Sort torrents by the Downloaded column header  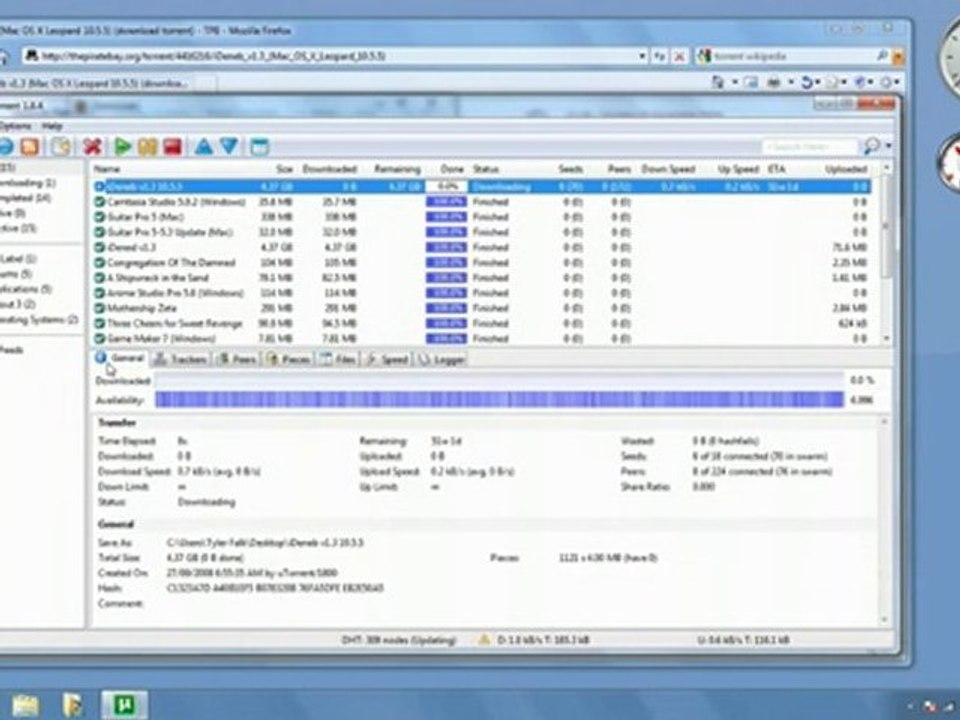click(329, 169)
